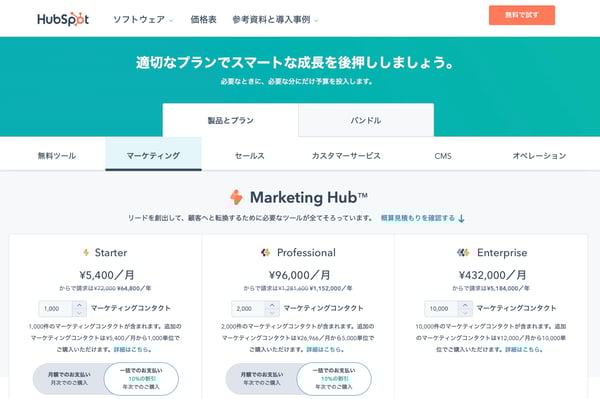The width and height of the screenshot is (600, 399).
Task: Click the Marketing Hub heading
Action: pos(309,197)
